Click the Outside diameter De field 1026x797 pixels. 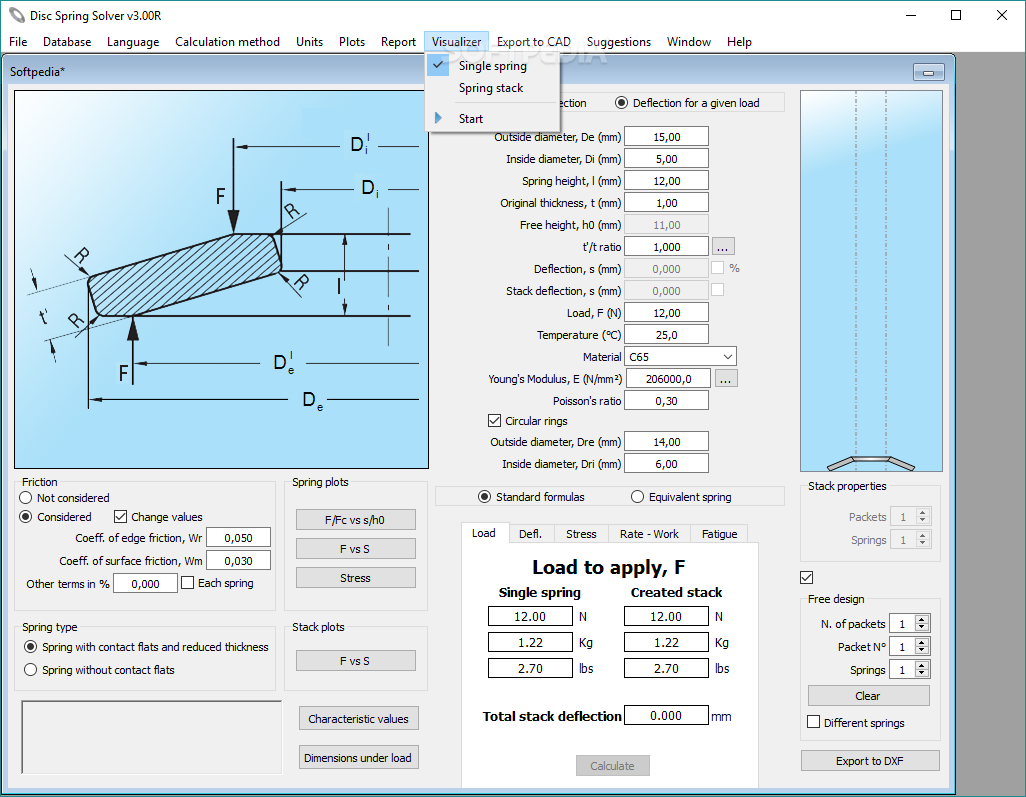pos(666,137)
